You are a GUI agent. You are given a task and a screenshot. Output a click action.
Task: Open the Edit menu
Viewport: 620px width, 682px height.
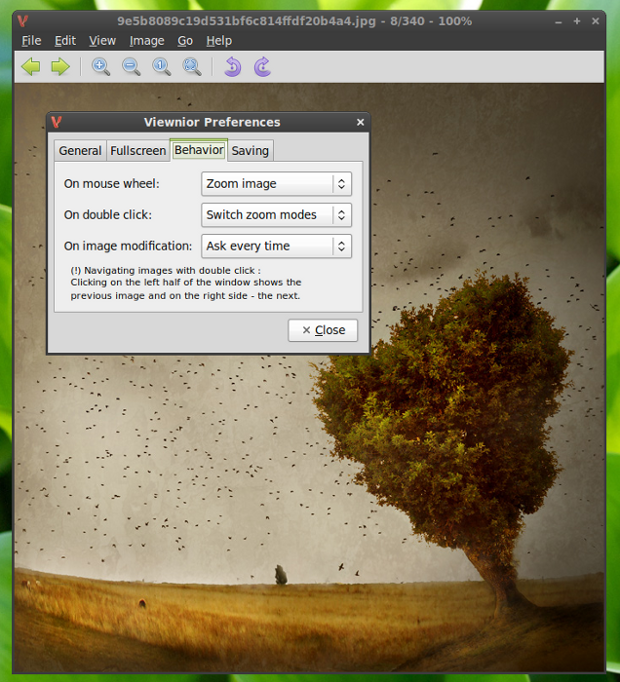click(x=65, y=41)
